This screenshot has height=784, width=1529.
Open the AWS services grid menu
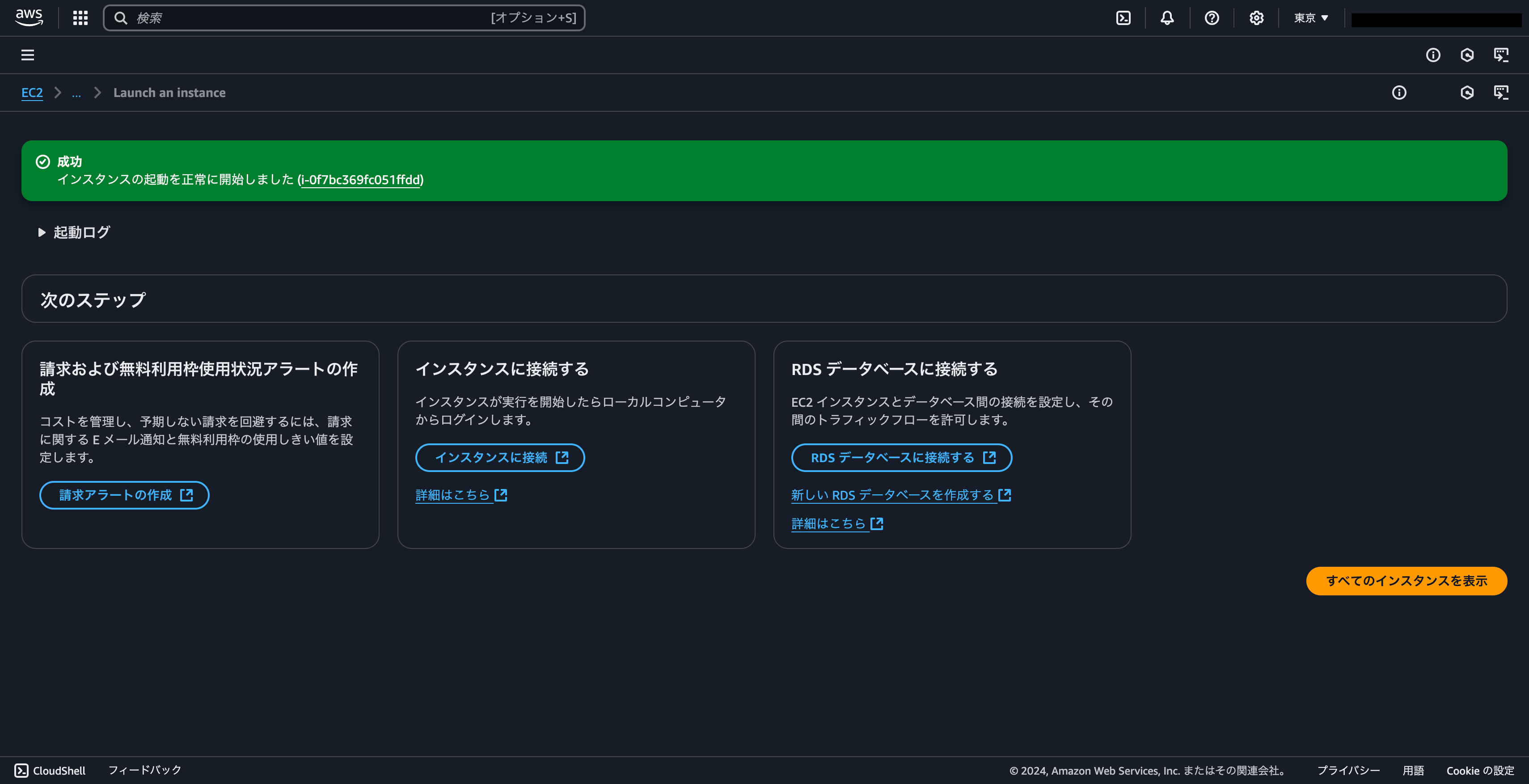pyautogui.click(x=80, y=18)
